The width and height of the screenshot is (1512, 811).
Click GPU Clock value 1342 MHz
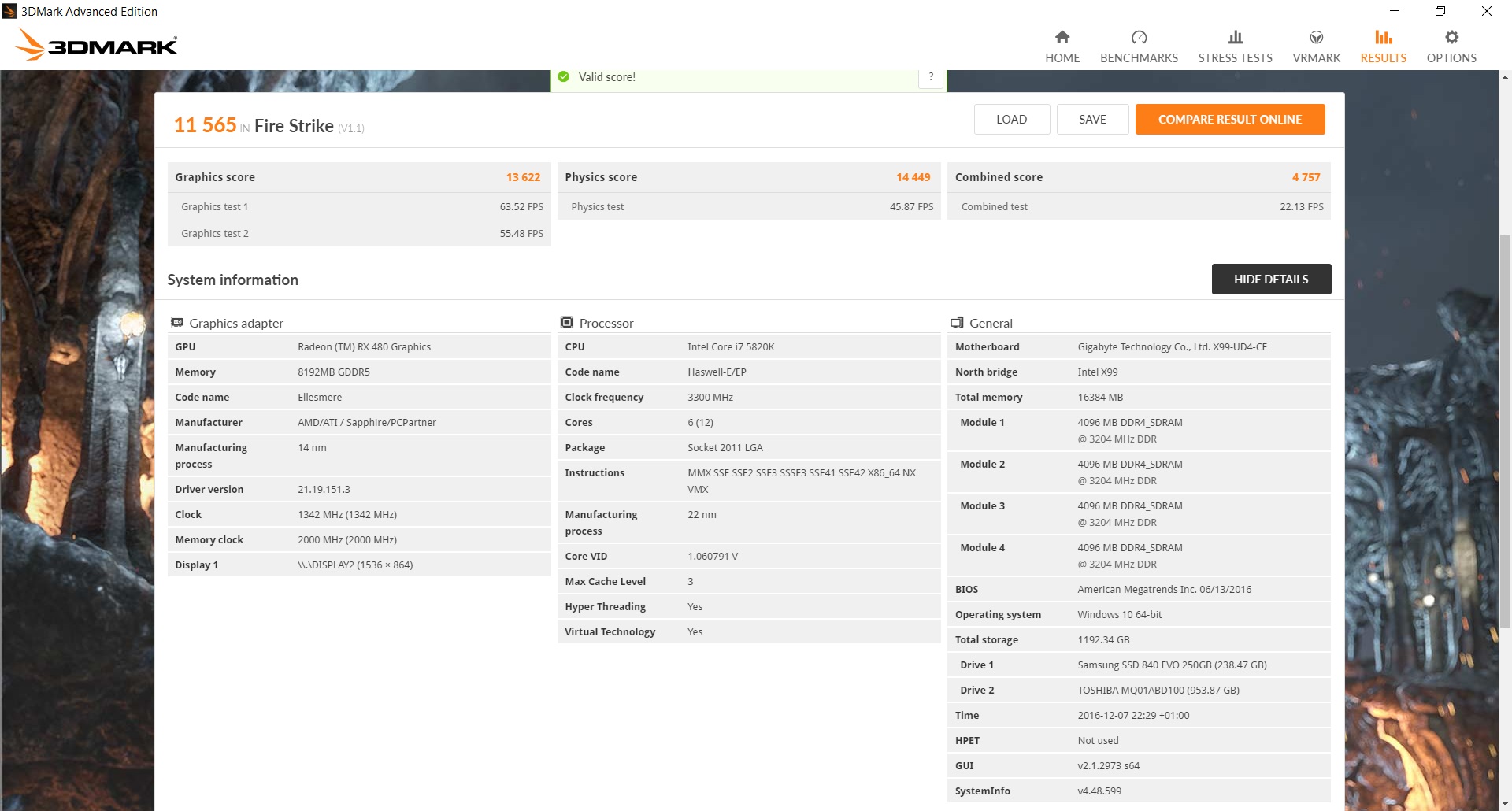[347, 515]
